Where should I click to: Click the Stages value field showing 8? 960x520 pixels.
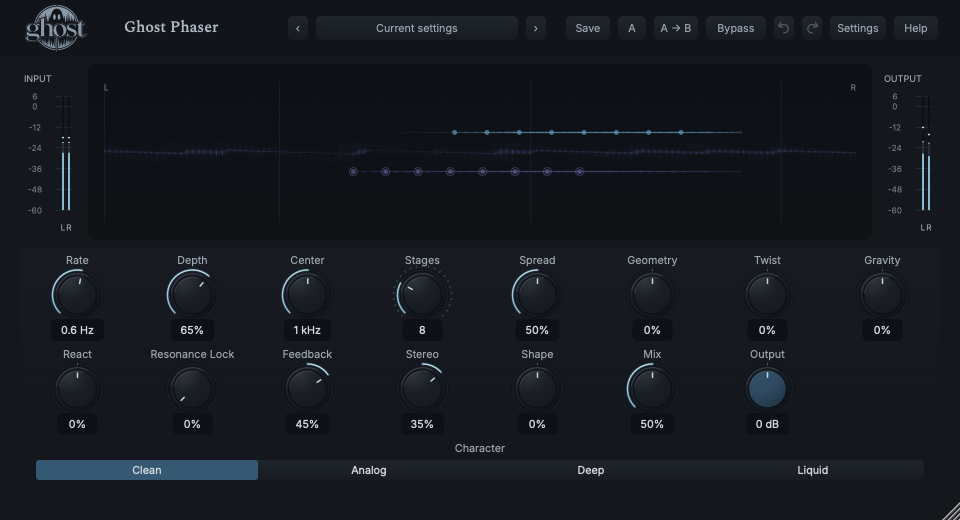tap(422, 330)
